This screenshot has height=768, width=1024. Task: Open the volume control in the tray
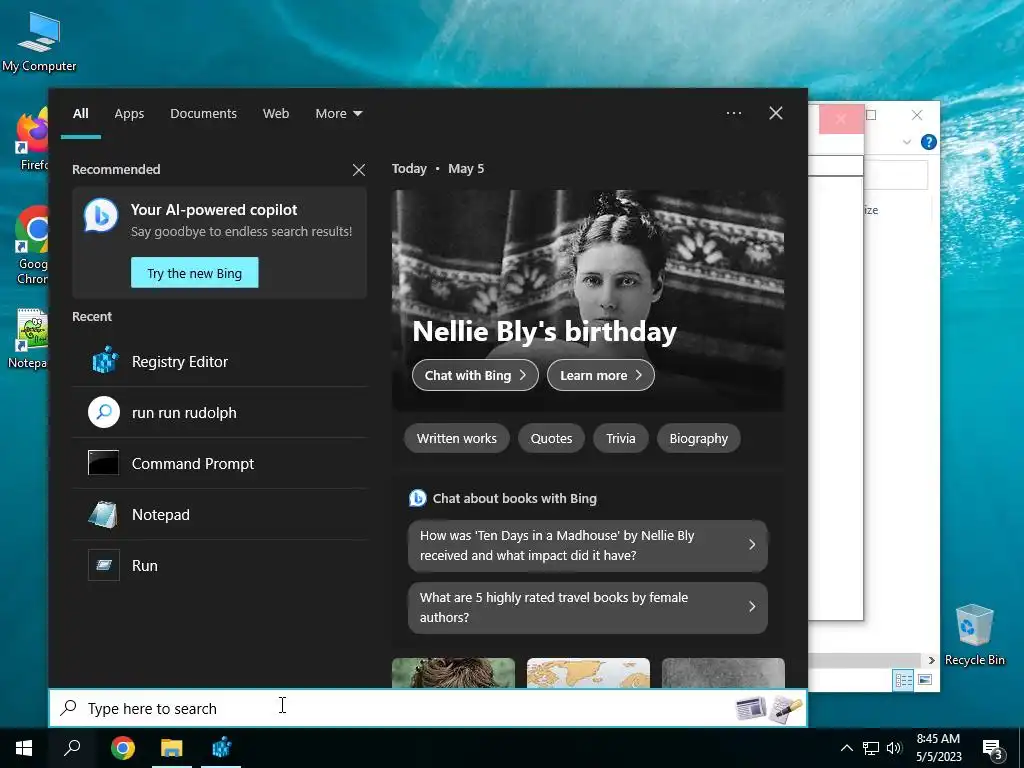click(894, 748)
